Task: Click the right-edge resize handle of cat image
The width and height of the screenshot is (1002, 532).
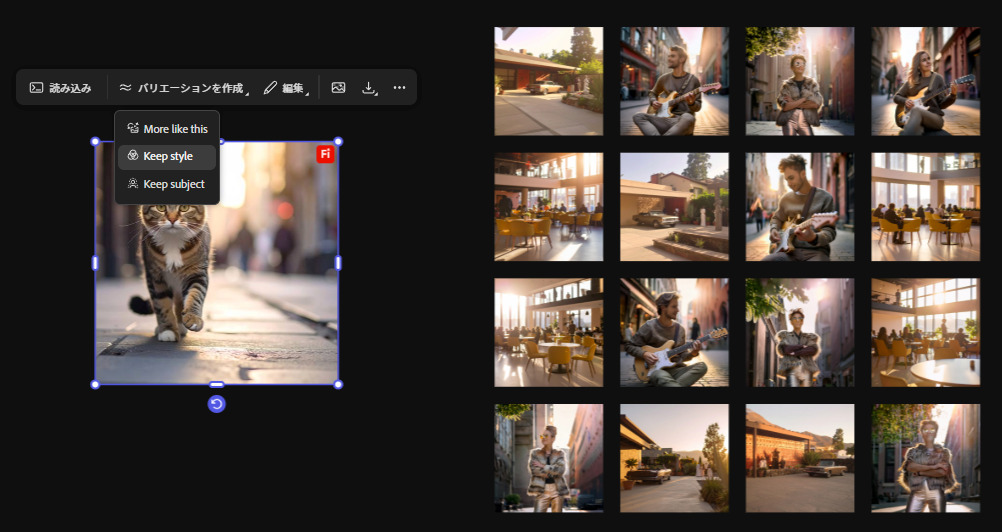Action: click(338, 262)
